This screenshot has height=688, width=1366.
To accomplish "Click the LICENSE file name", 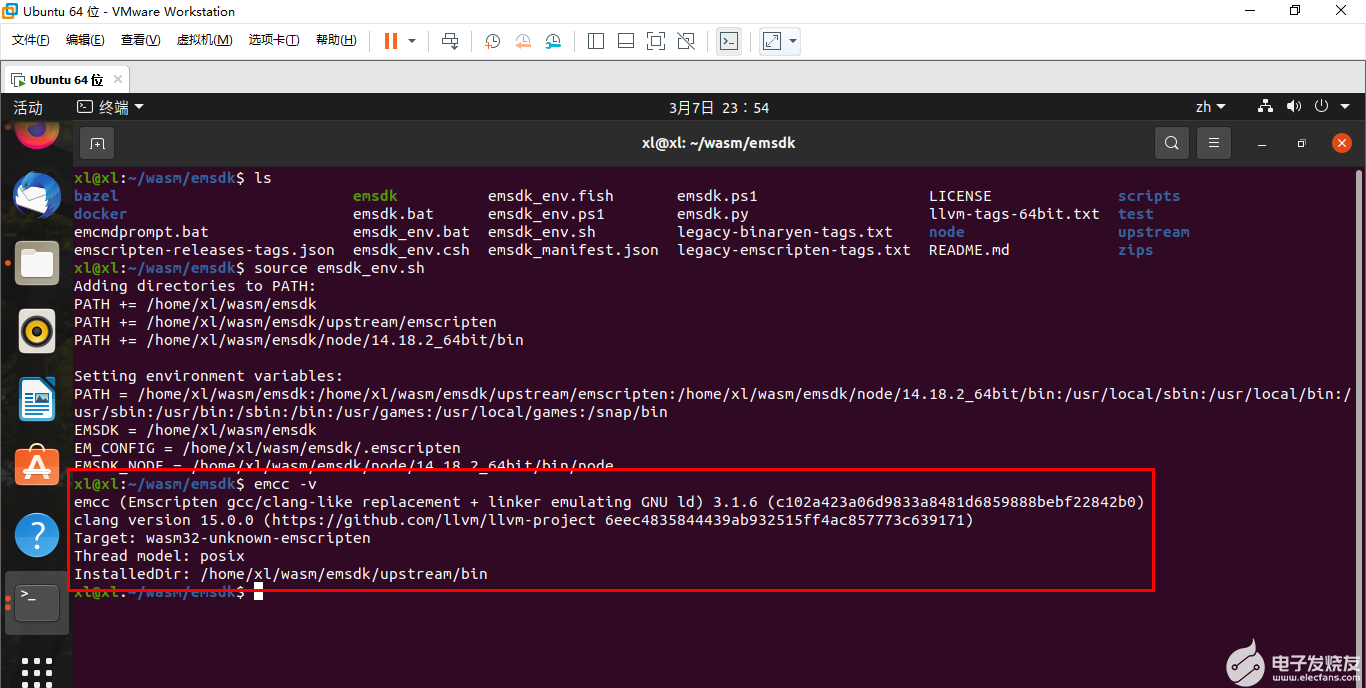I will (x=960, y=196).
